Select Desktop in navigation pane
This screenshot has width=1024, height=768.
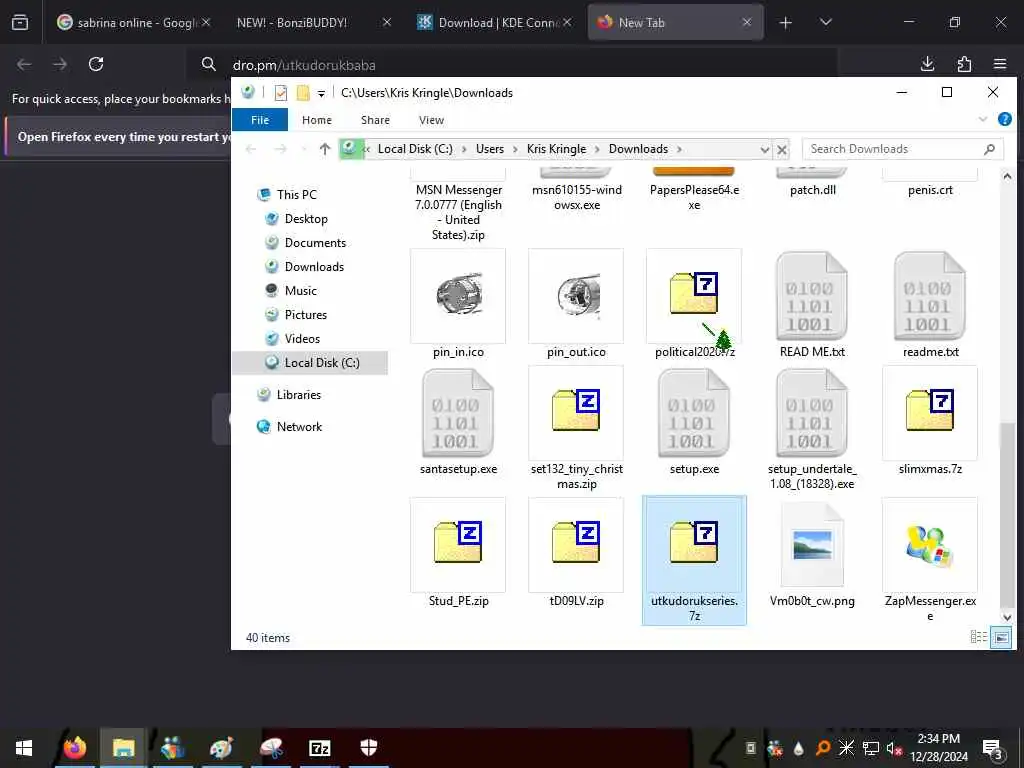[306, 219]
